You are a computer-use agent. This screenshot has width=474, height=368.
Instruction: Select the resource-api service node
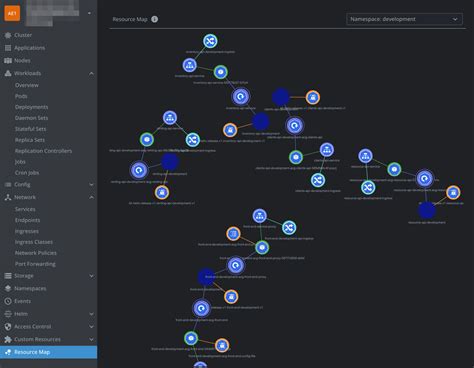(x=365, y=156)
